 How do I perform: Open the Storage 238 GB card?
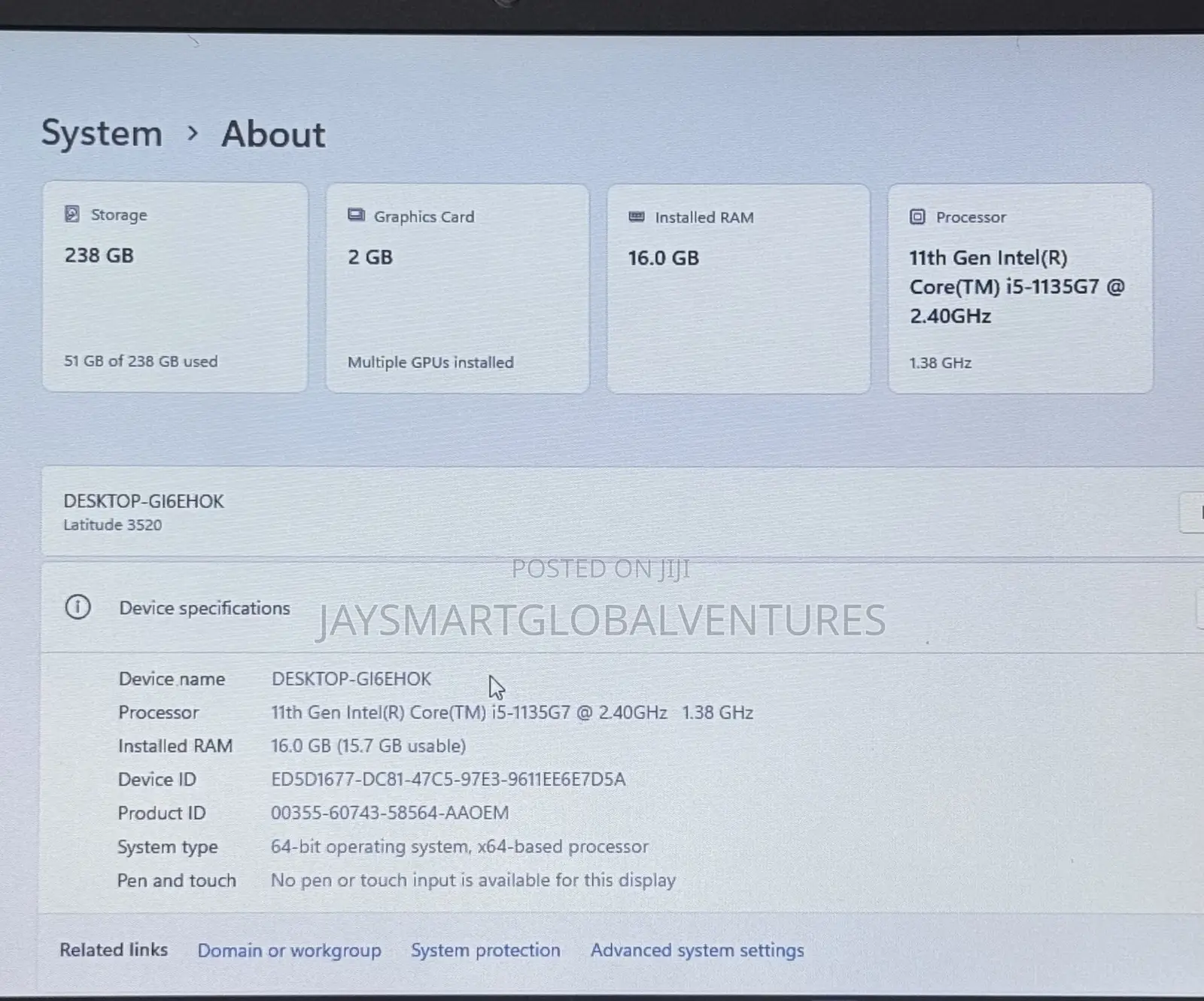coord(175,287)
